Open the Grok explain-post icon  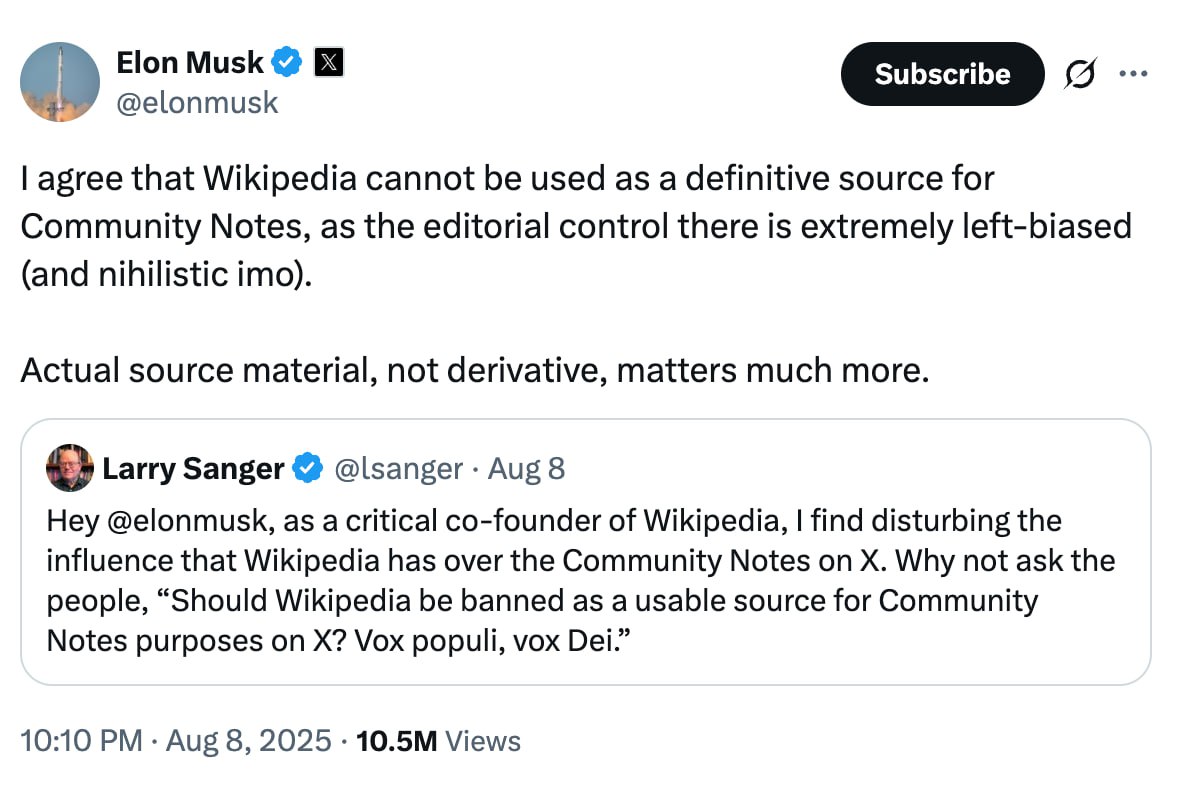pos(1080,74)
